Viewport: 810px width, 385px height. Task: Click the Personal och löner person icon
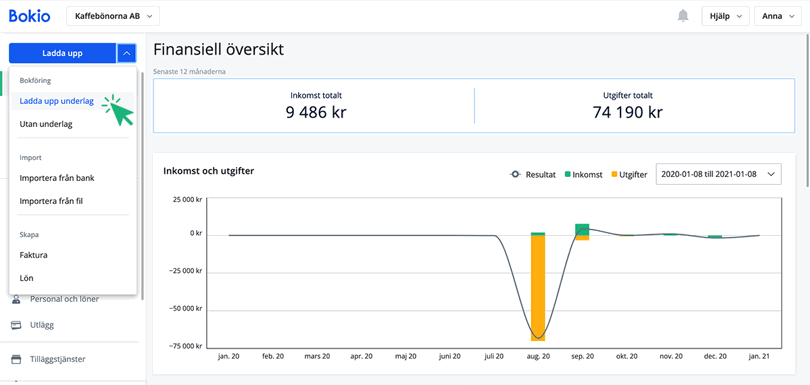(16, 299)
